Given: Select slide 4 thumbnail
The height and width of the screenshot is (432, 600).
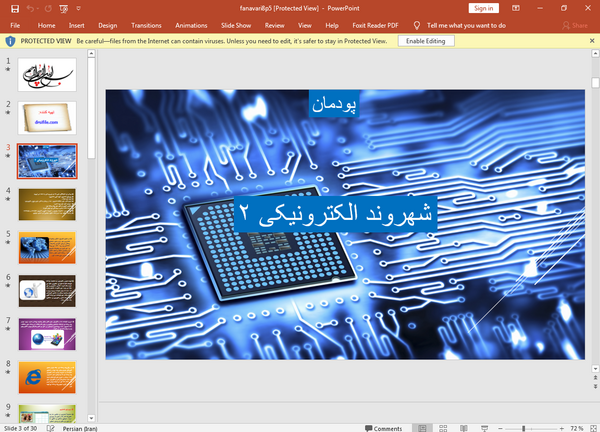Looking at the screenshot, I should 47,204.
